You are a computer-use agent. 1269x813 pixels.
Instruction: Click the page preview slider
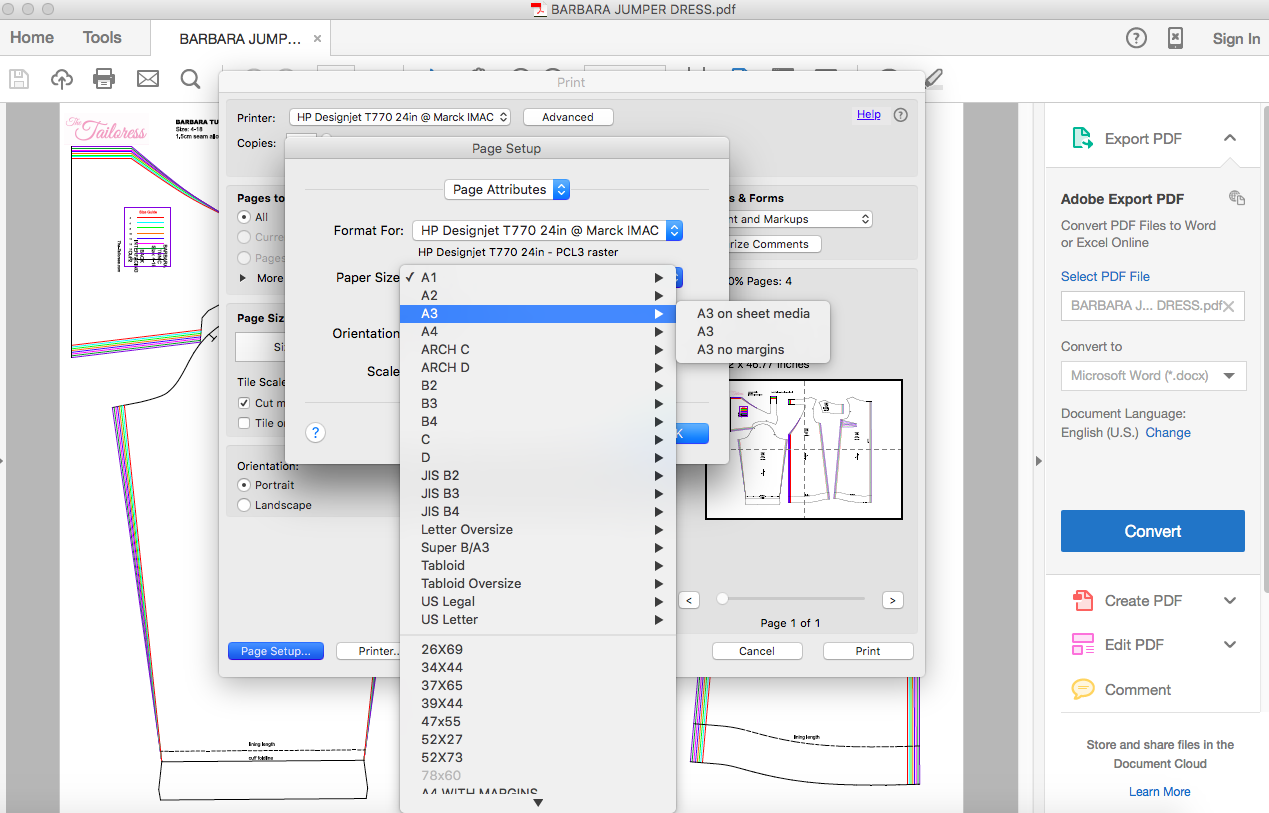click(790, 599)
